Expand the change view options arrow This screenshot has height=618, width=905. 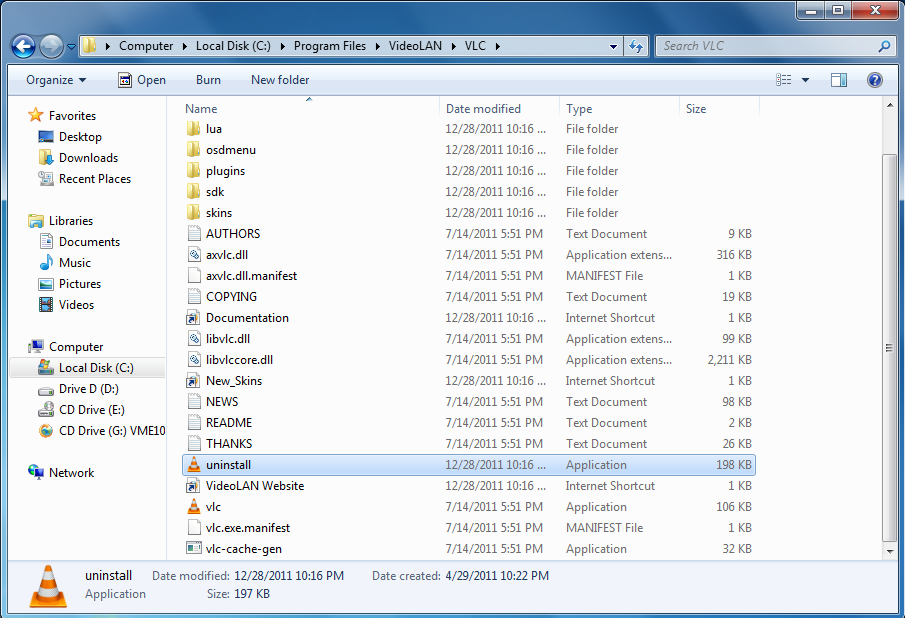[x=807, y=80]
